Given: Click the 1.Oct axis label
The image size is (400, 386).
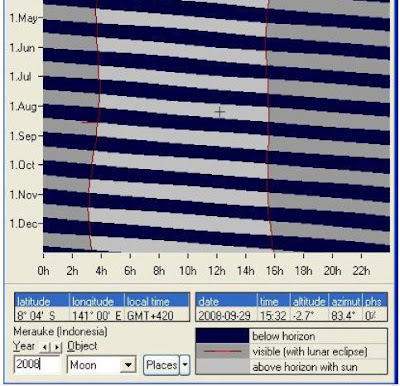Looking at the screenshot, I should click(22, 165).
